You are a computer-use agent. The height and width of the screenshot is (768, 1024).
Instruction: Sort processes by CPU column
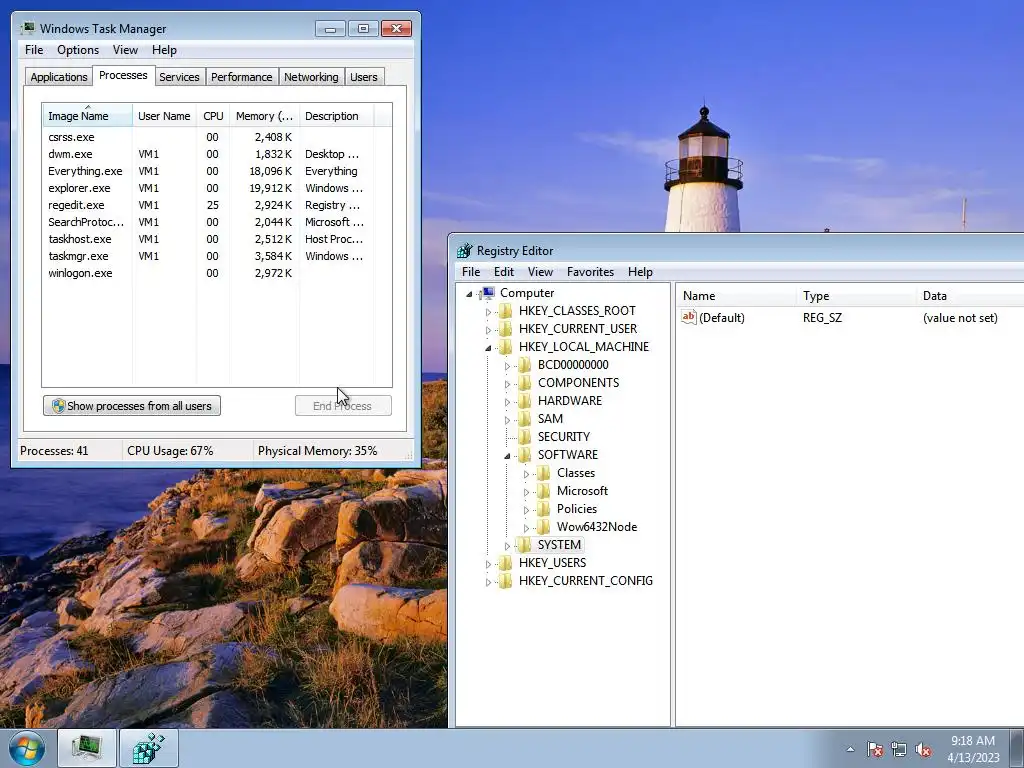(213, 116)
